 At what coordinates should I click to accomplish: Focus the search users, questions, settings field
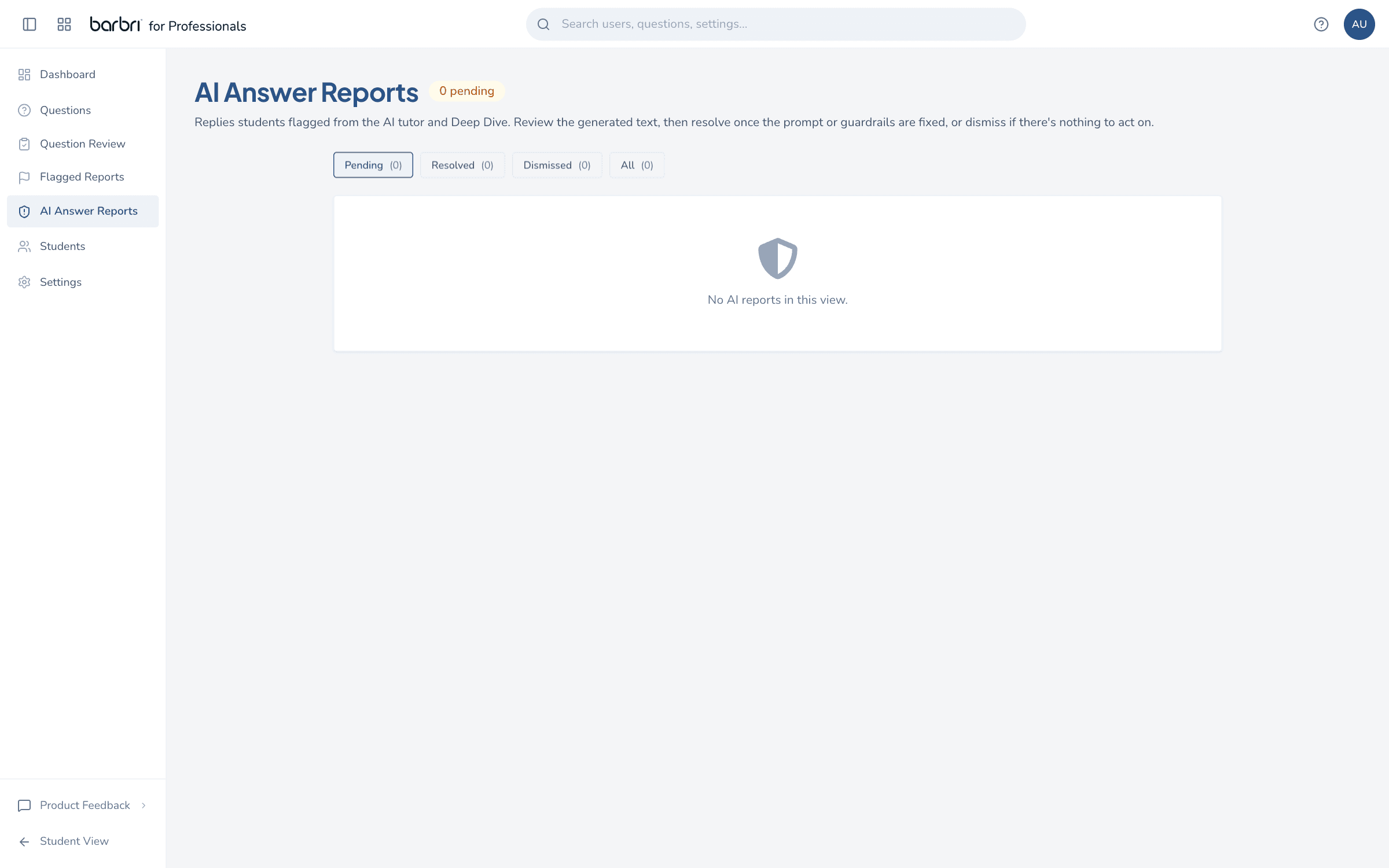coord(776,24)
